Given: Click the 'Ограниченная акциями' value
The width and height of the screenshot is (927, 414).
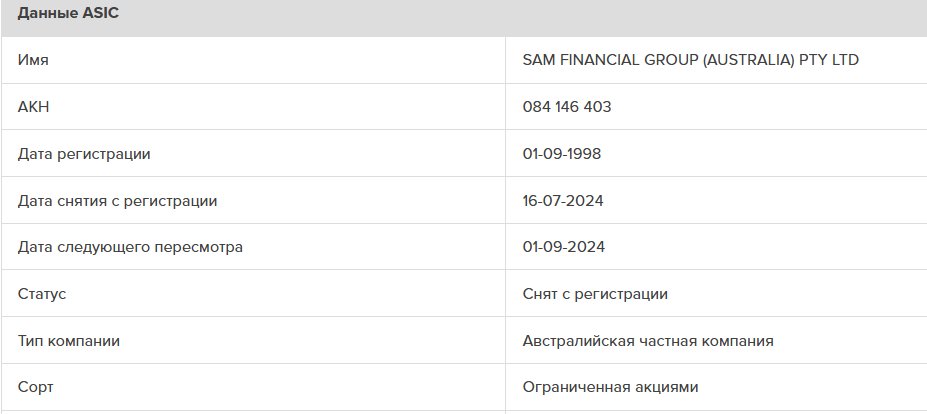Looking at the screenshot, I should point(610,387).
